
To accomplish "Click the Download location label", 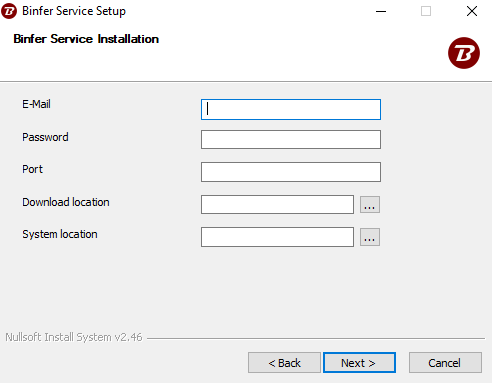I will [66, 202].
